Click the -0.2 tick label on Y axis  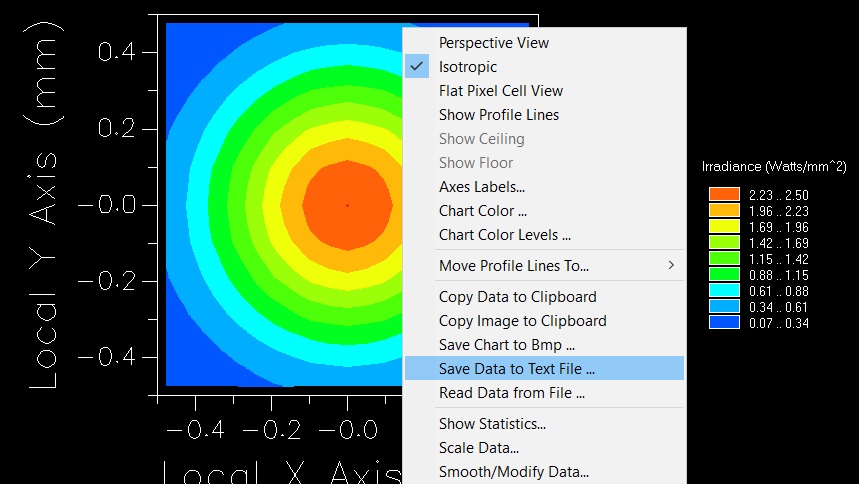tap(107, 281)
